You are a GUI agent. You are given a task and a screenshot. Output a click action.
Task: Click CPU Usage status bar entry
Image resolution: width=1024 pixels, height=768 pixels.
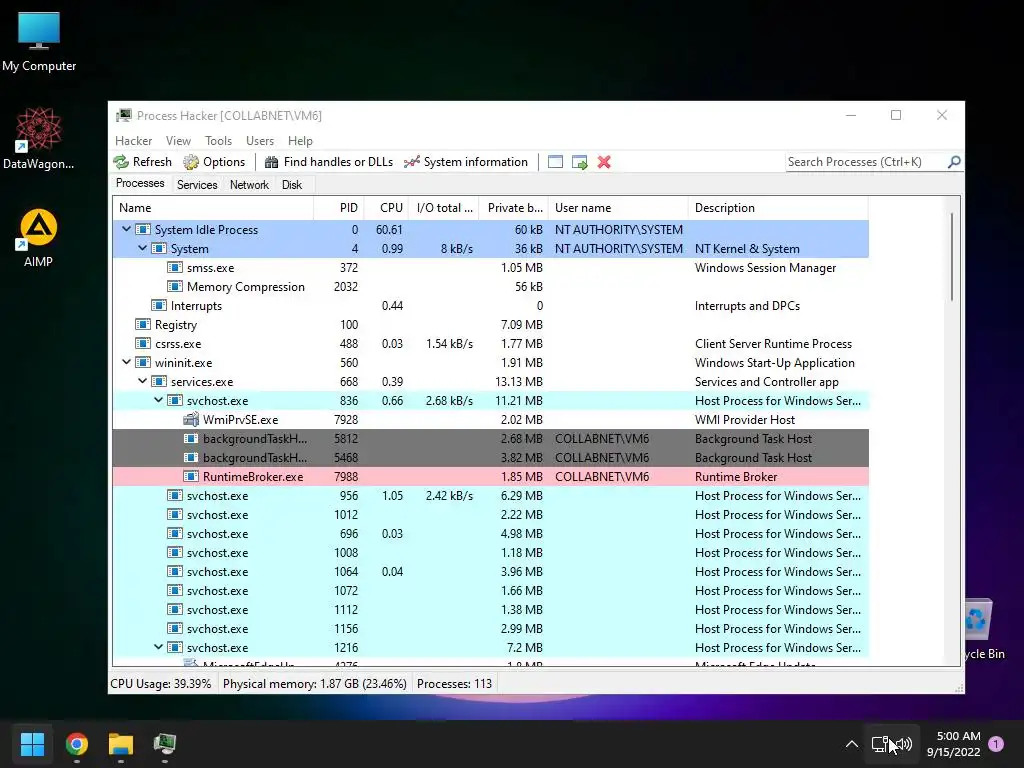pyautogui.click(x=161, y=684)
